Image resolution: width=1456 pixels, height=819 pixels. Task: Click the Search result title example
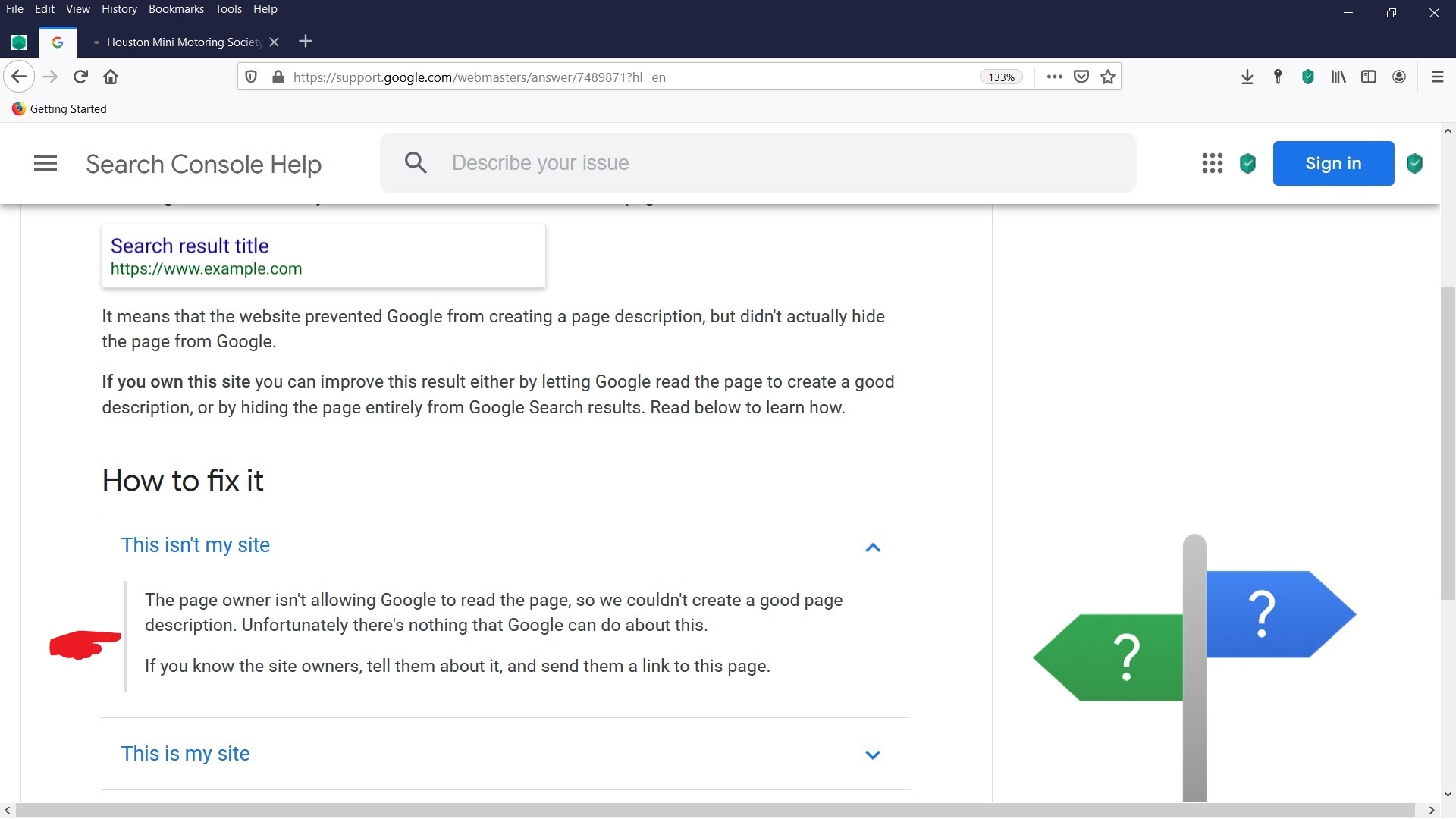(190, 246)
